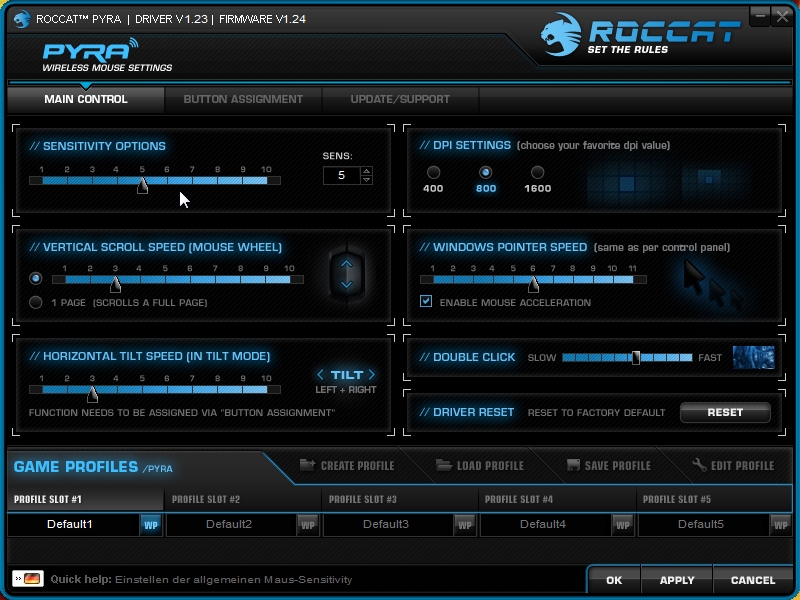Viewport: 800px width, 600px height.
Task: Switch to the Main Control tab
Action: coord(86,99)
